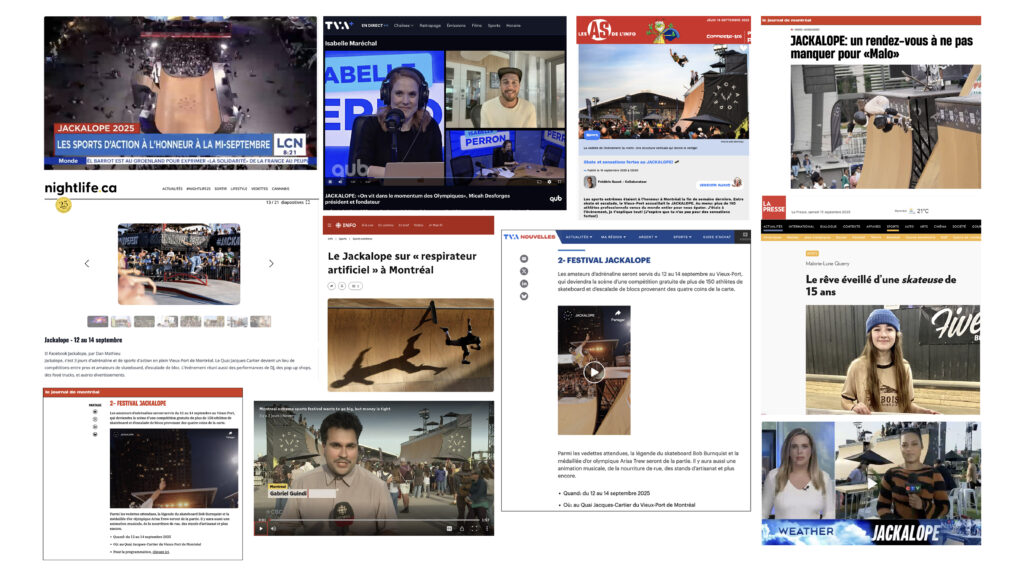The image size is (1024, 576).
Task: Go to previous slide in nightlife.ca gallery
Action: (x=86, y=264)
